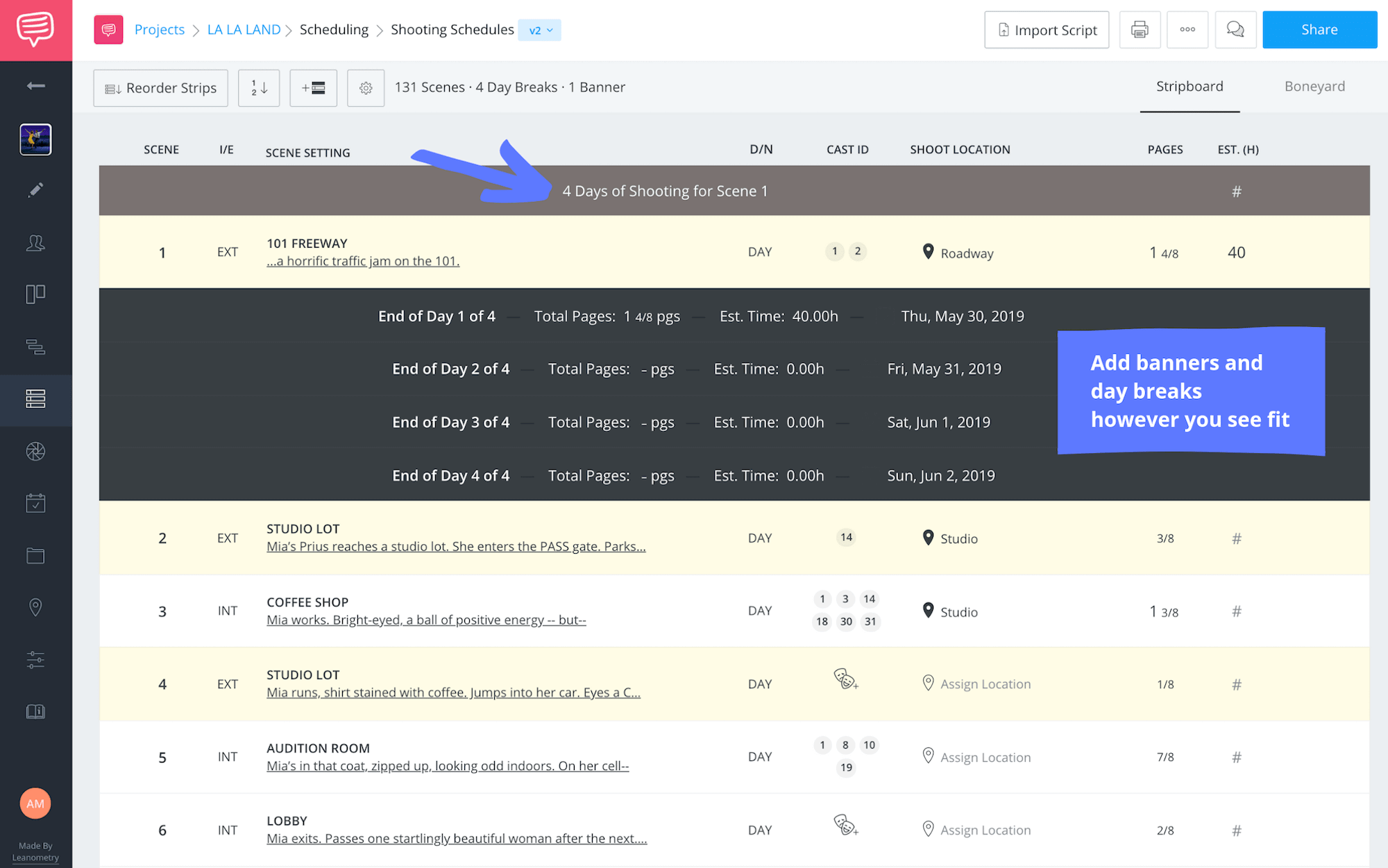Assign Location for scene 4 Studio Lot
Viewport: 1388px width, 868px height.
click(x=976, y=684)
